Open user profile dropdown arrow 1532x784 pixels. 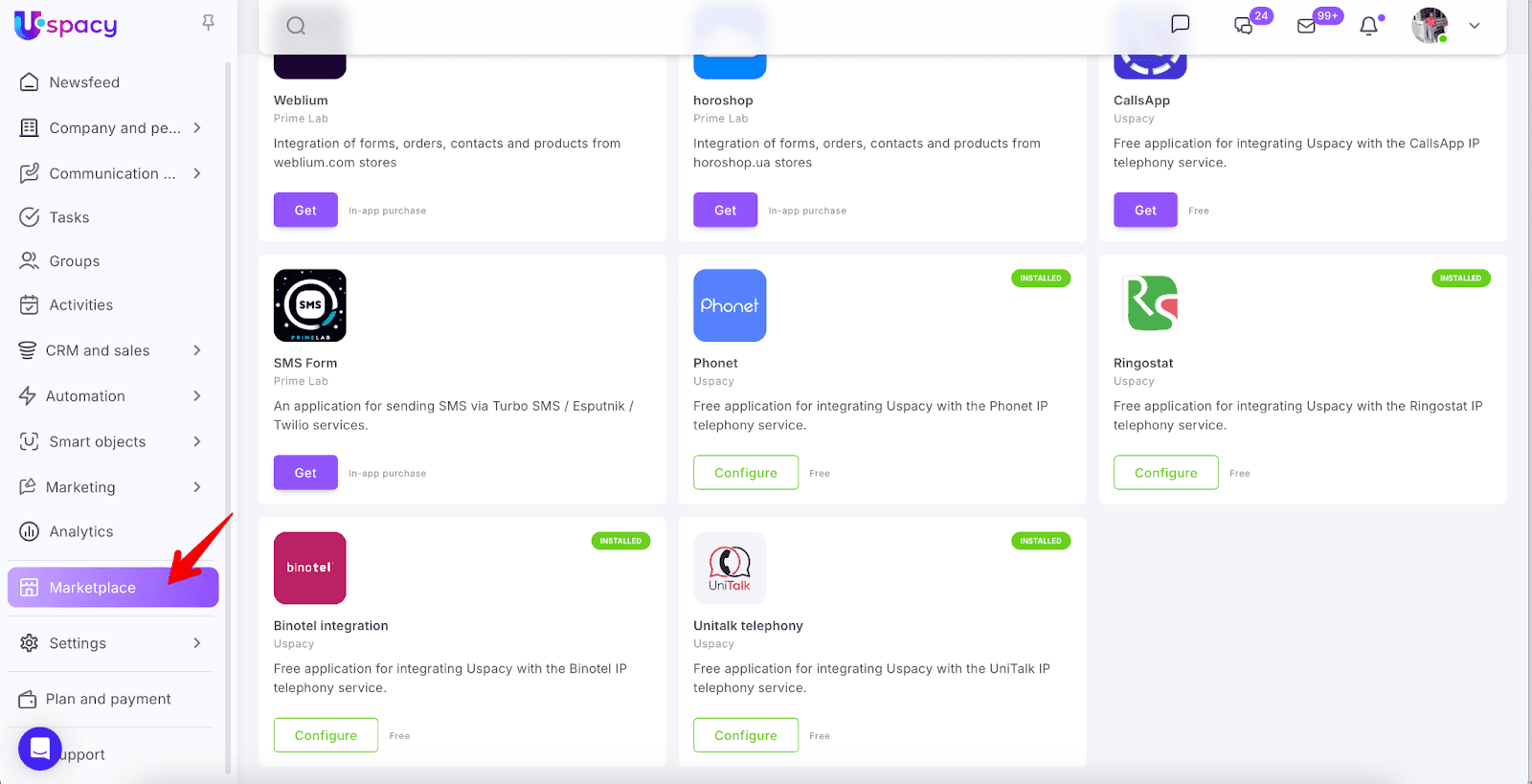pos(1475,26)
